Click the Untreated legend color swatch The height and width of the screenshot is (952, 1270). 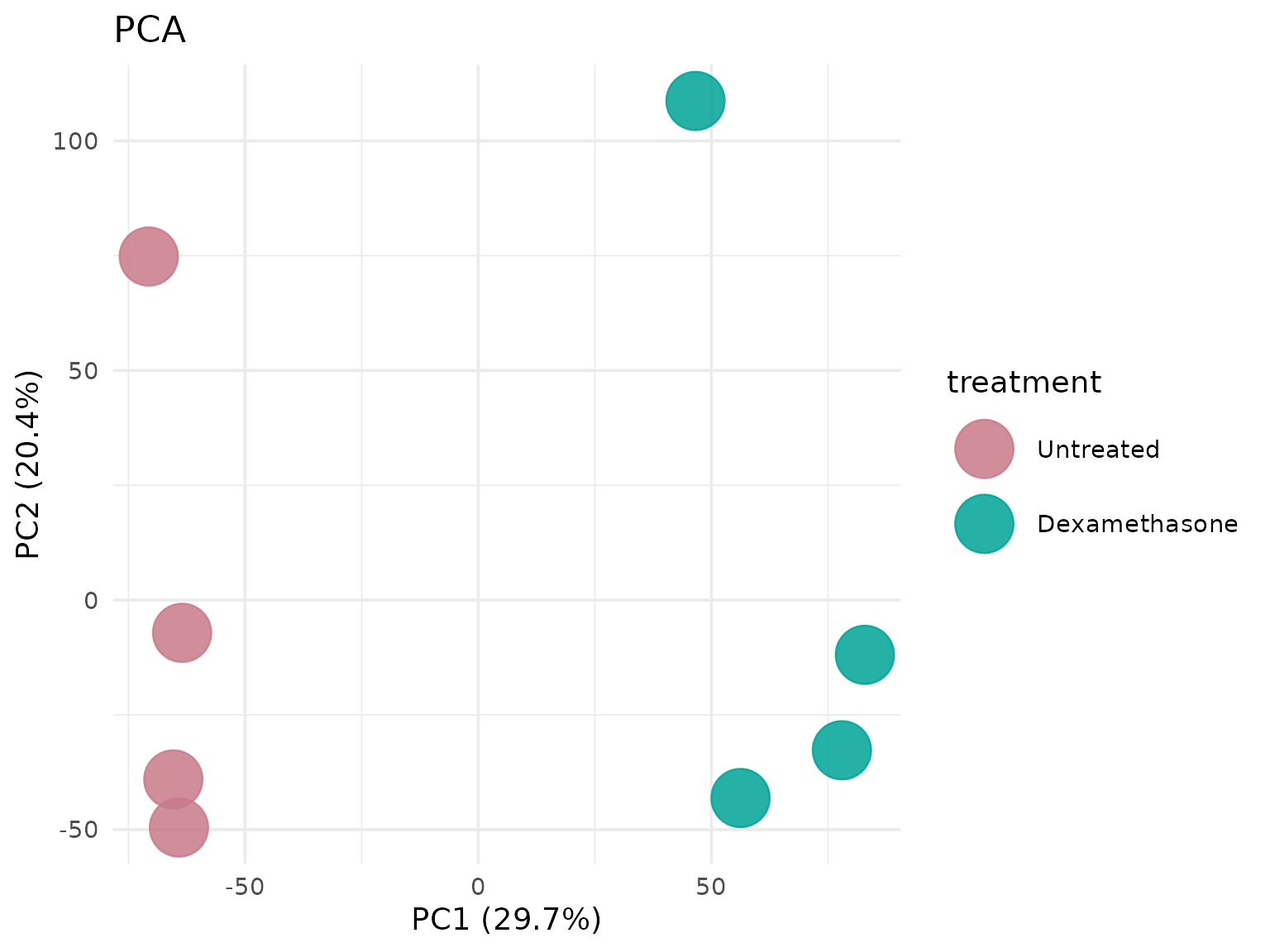click(984, 449)
